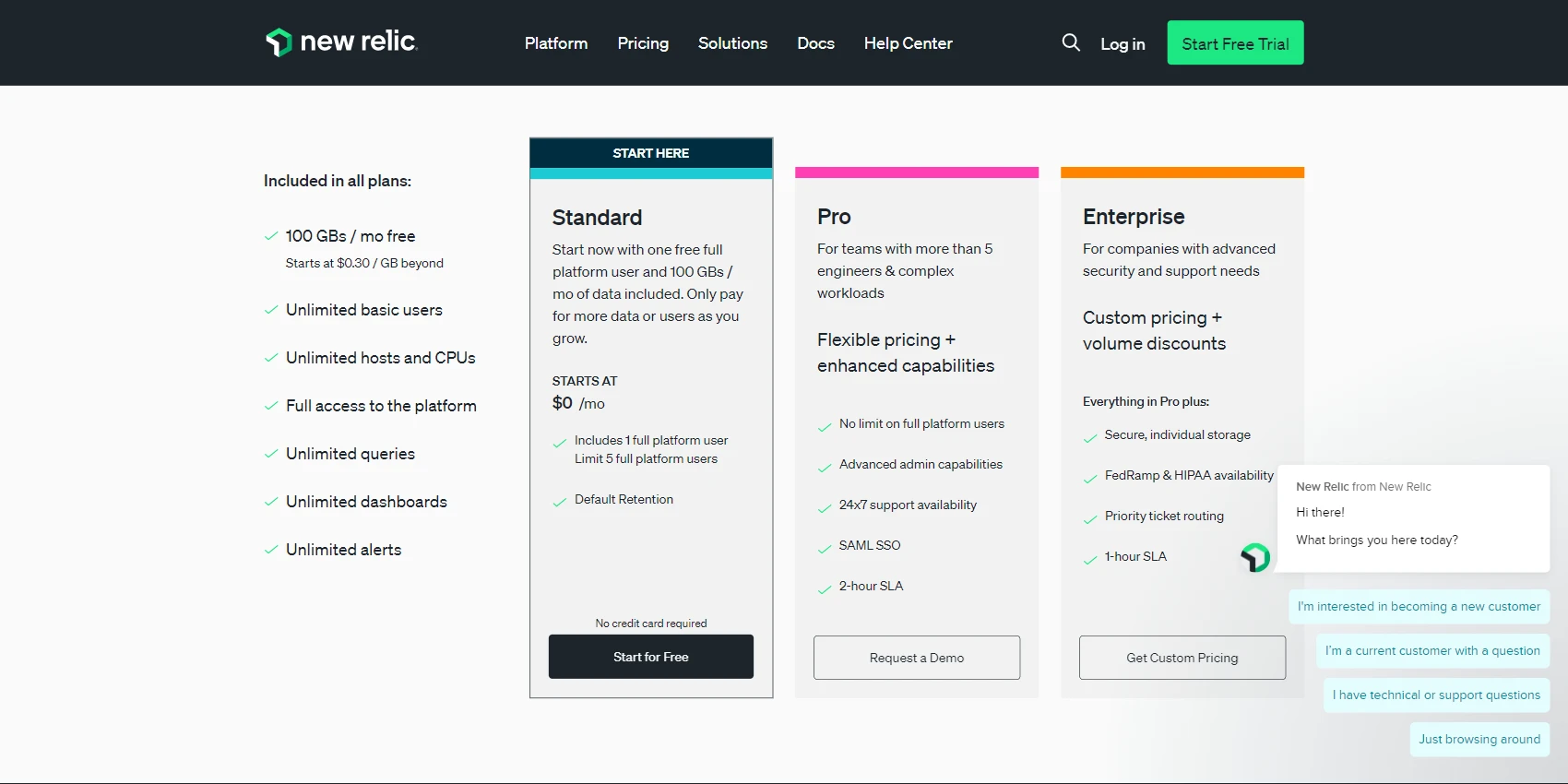1568x784 pixels.
Task: Choose "I'm interested in becoming a new customer"
Action: tap(1419, 607)
